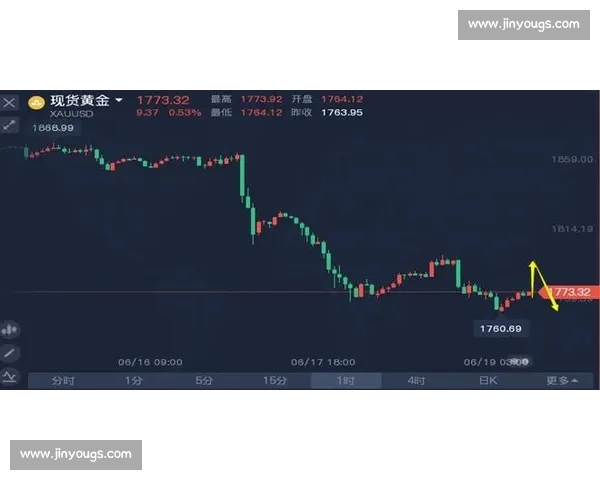
Task: Click the 现货黄金 title
Action: pyautogui.click(x=80, y=101)
